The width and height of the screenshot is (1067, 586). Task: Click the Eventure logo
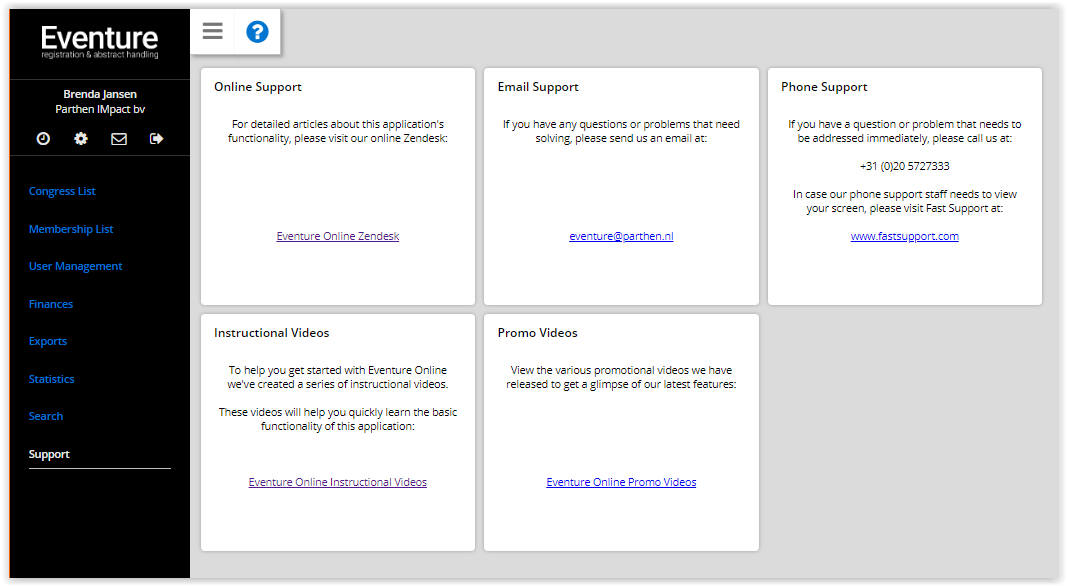click(x=99, y=42)
